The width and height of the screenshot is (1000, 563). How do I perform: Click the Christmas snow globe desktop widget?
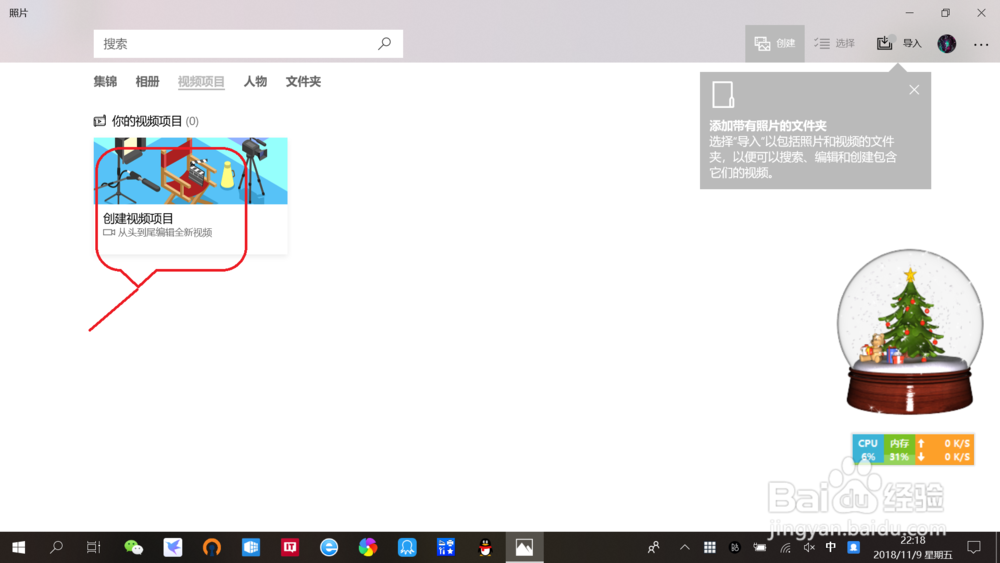click(910, 332)
